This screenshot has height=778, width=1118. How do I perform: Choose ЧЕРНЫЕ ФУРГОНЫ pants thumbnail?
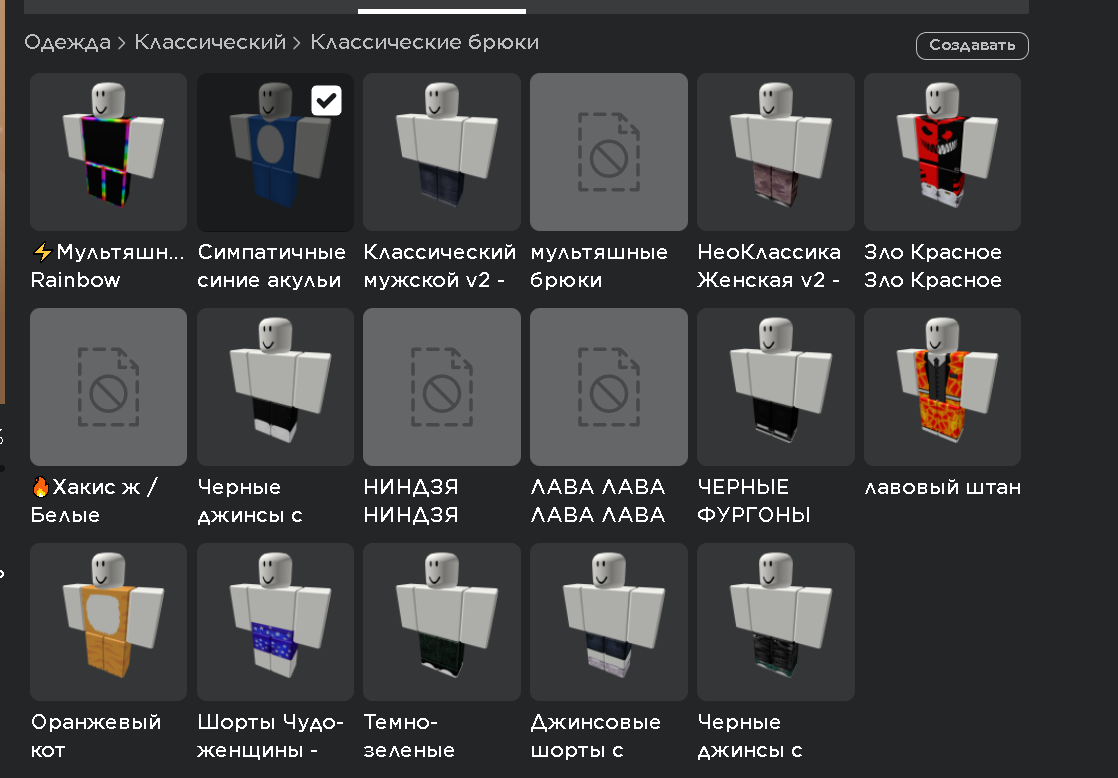tap(776, 387)
